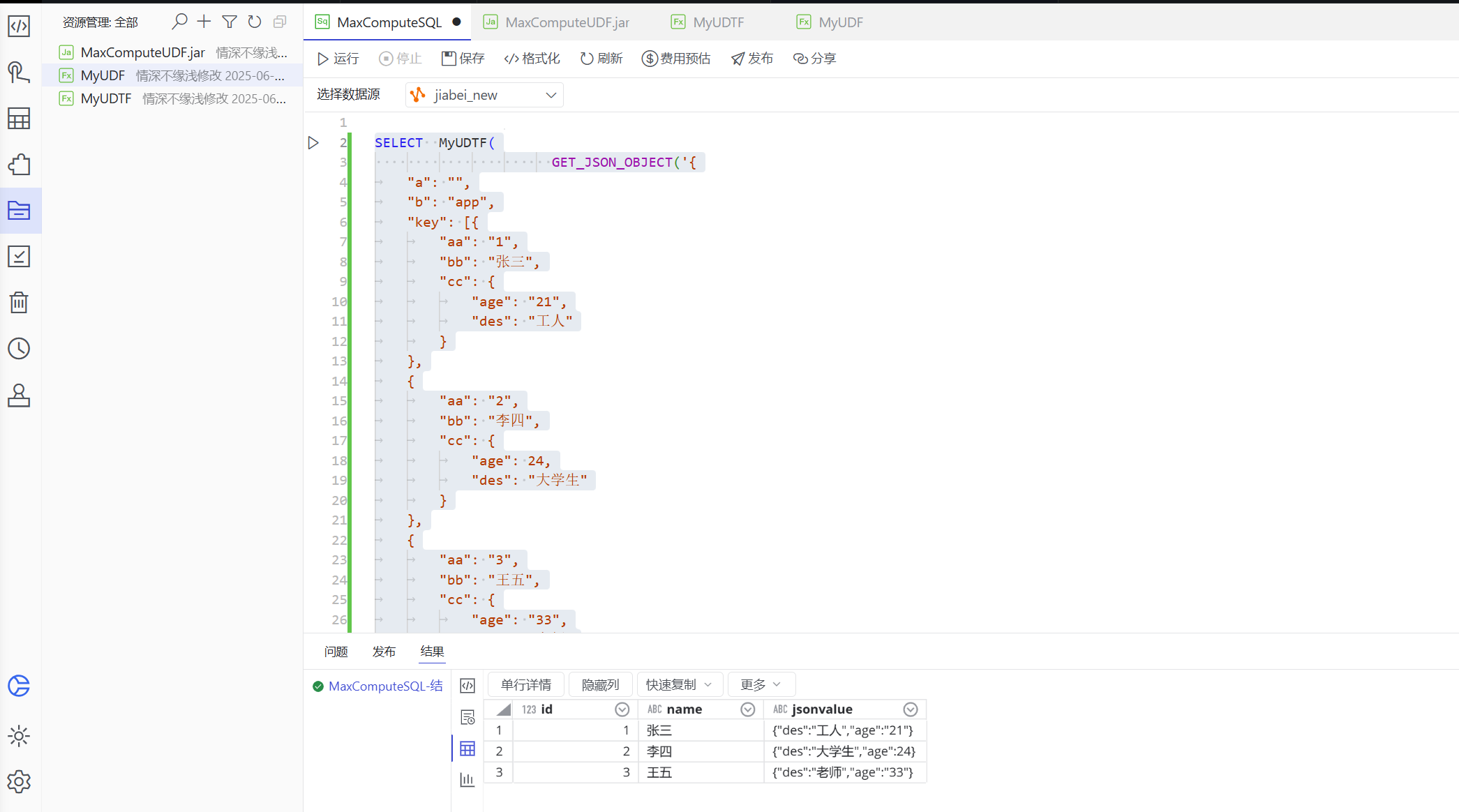Screen dimensions: 1459x812
Task: Click the refresh icon in resource panel
Action: pyautogui.click(x=255, y=22)
